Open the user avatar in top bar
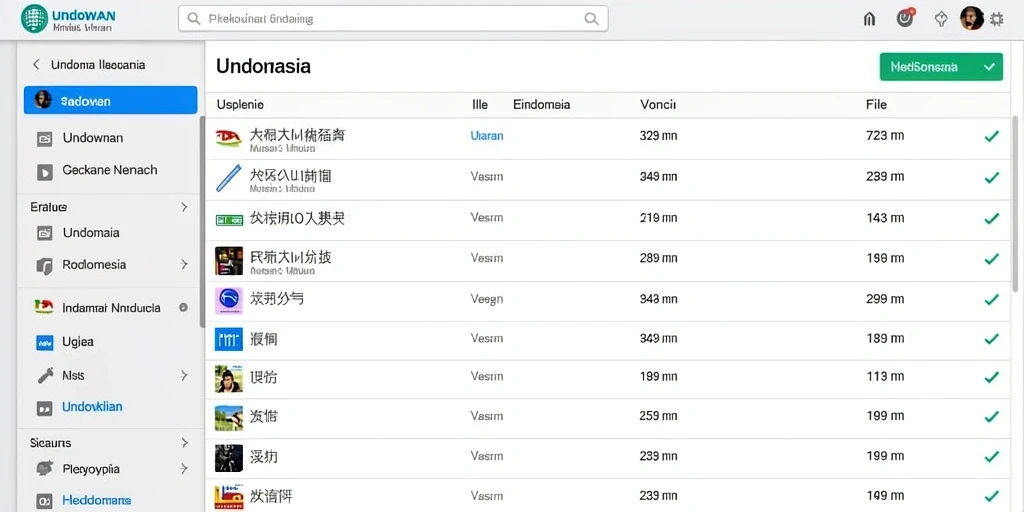This screenshot has width=1024, height=512. tap(972, 18)
